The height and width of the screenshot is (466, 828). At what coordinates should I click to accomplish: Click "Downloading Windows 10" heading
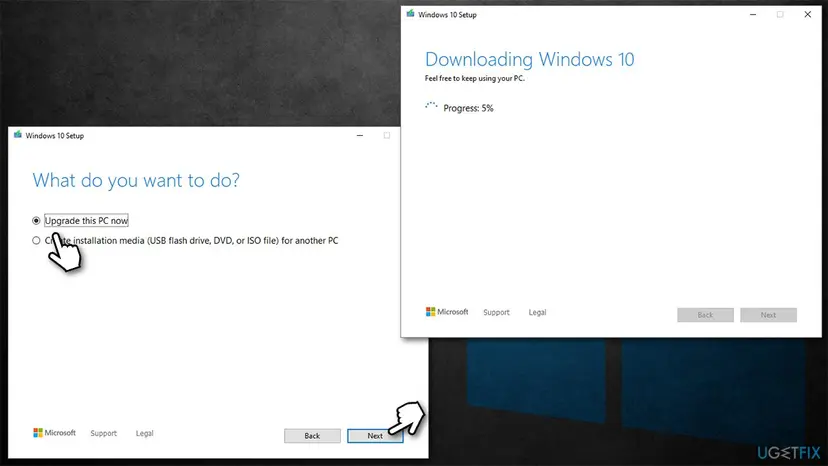point(530,59)
